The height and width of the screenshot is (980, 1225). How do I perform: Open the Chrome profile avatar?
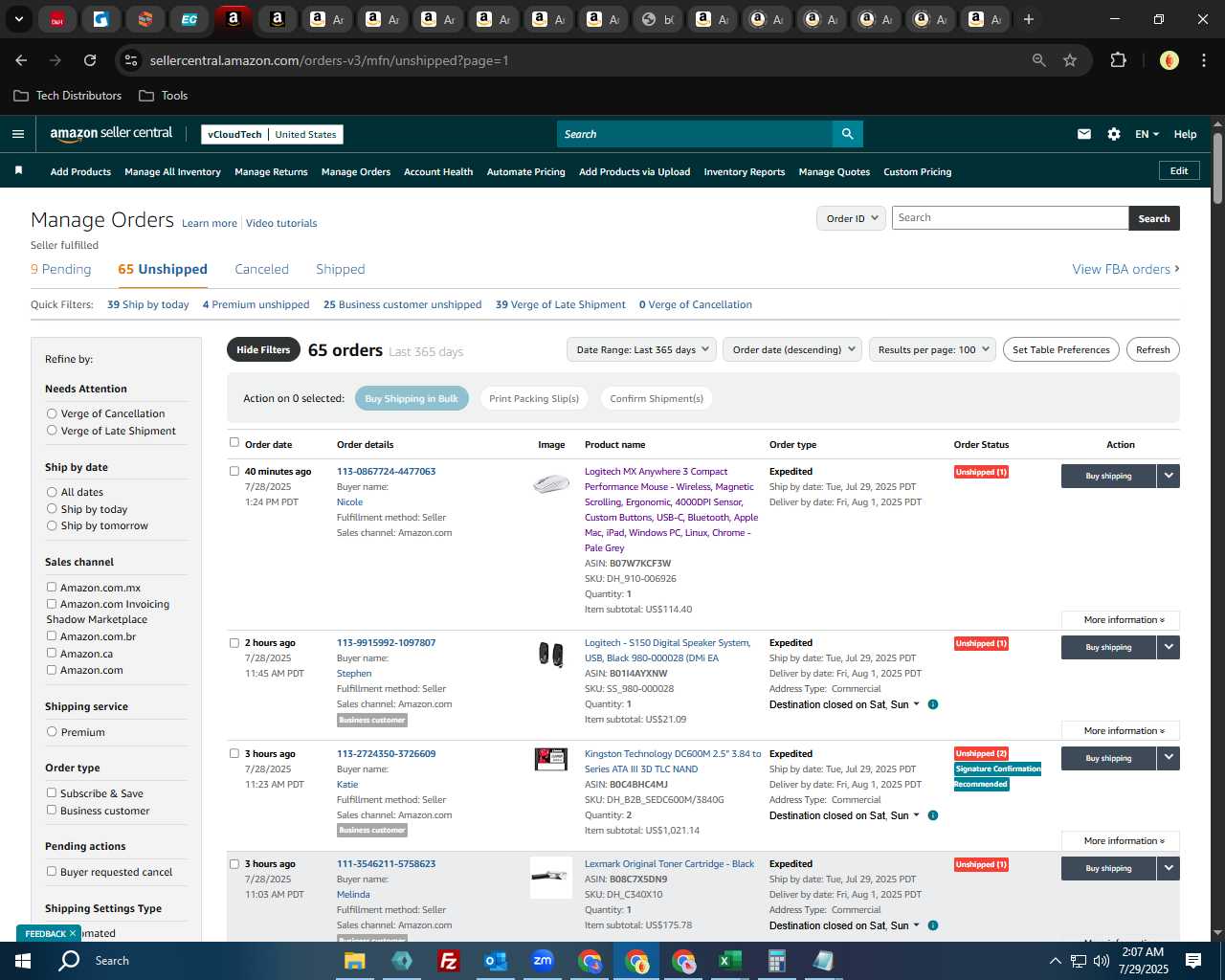coord(1169,60)
